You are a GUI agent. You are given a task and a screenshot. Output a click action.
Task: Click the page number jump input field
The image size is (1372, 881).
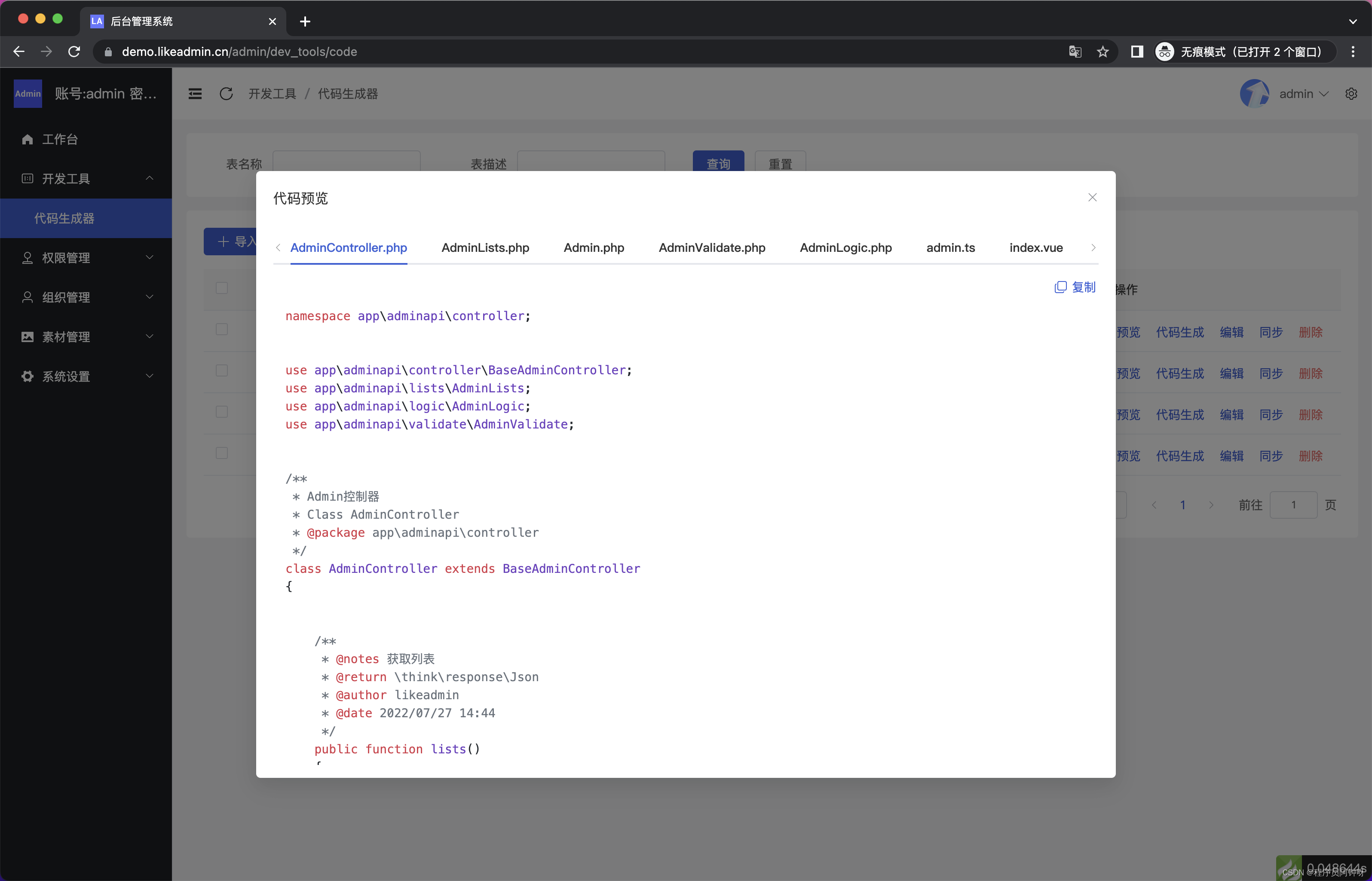[1294, 505]
